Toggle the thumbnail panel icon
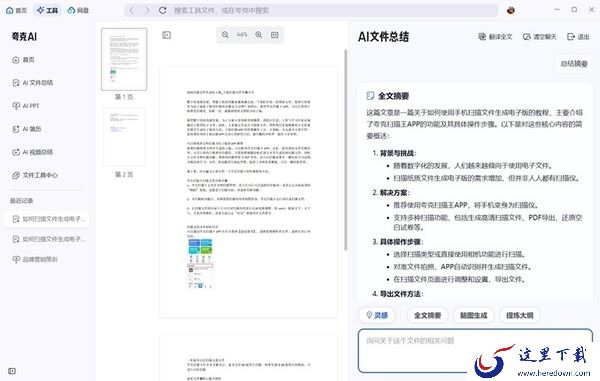This screenshot has height=381, width=600. 166,35
